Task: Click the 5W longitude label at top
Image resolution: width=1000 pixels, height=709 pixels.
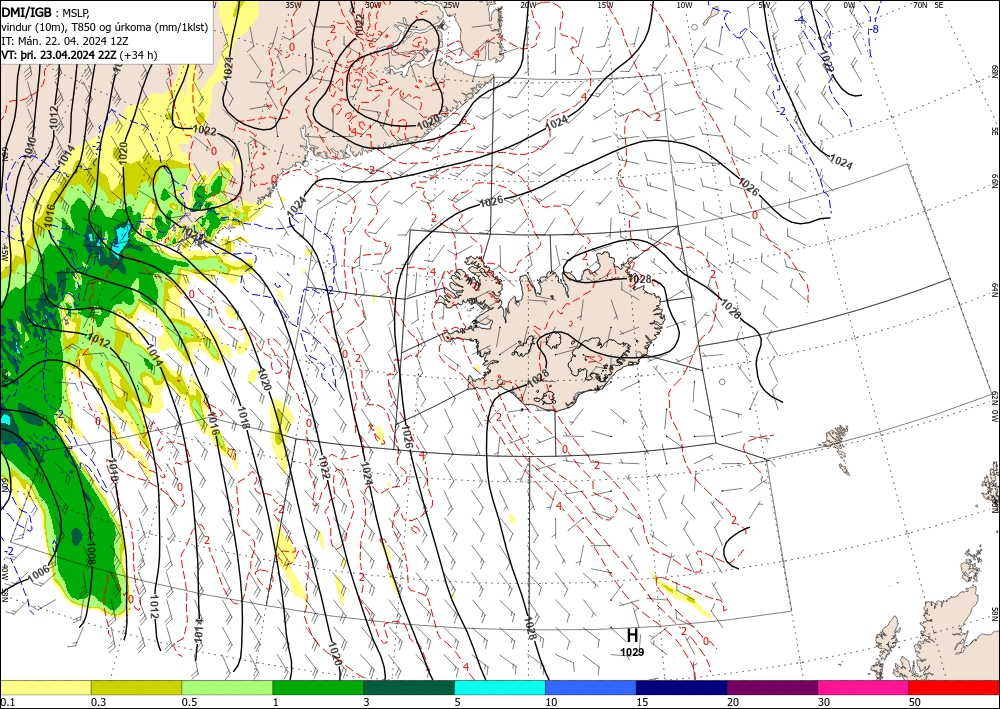Action: [x=764, y=5]
